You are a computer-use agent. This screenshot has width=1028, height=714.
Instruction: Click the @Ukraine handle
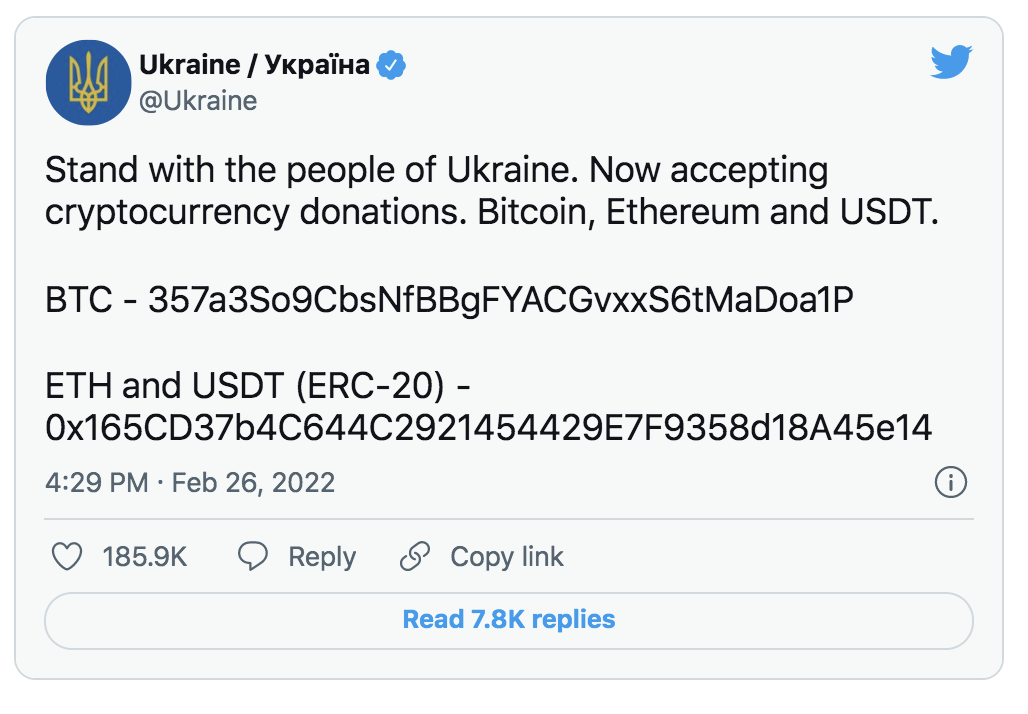198,101
